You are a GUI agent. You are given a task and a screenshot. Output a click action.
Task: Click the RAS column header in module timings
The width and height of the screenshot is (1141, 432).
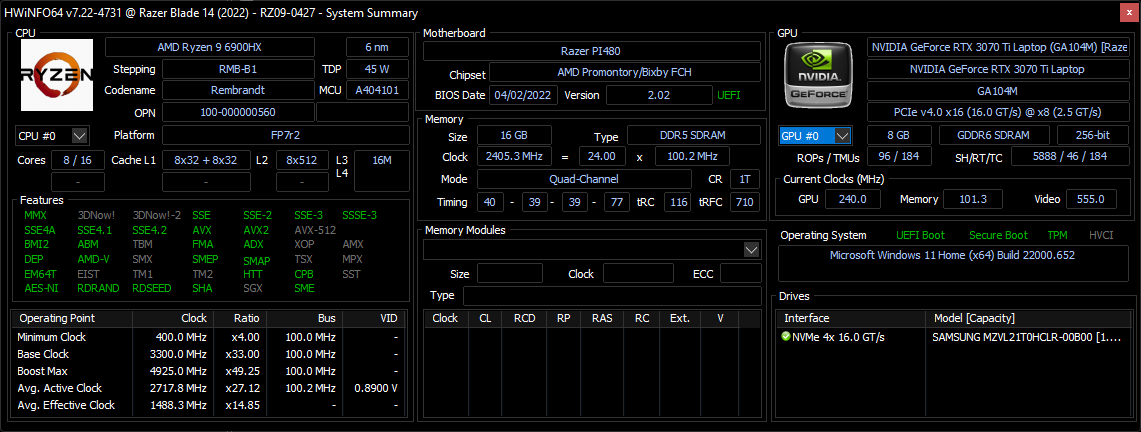click(602, 319)
